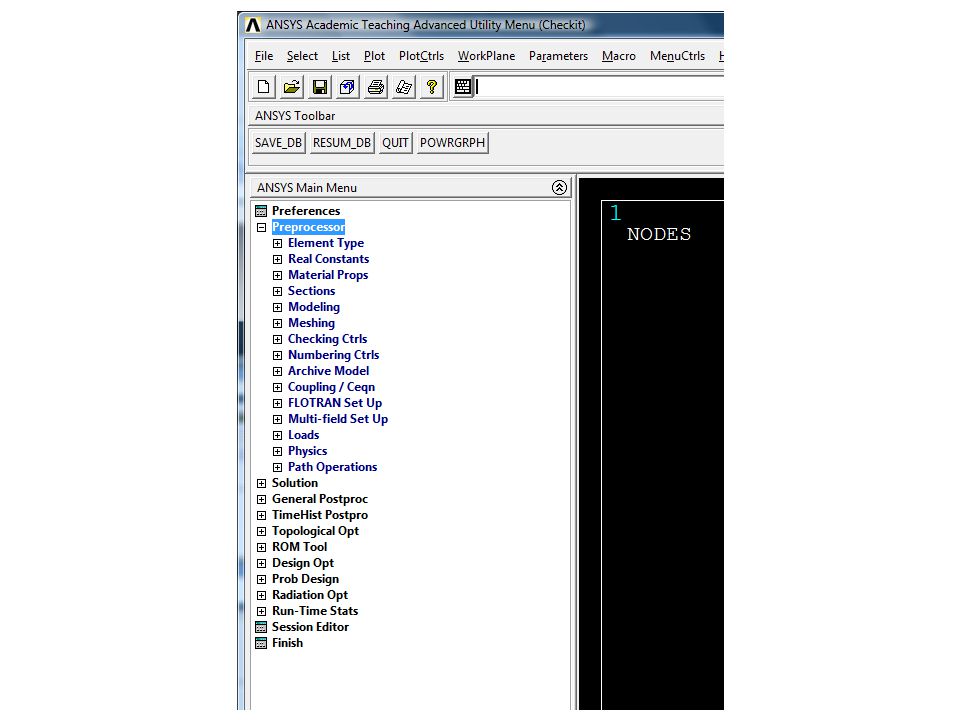Open the MenuCtrls menu
The width and height of the screenshot is (960, 720).
[x=677, y=56]
